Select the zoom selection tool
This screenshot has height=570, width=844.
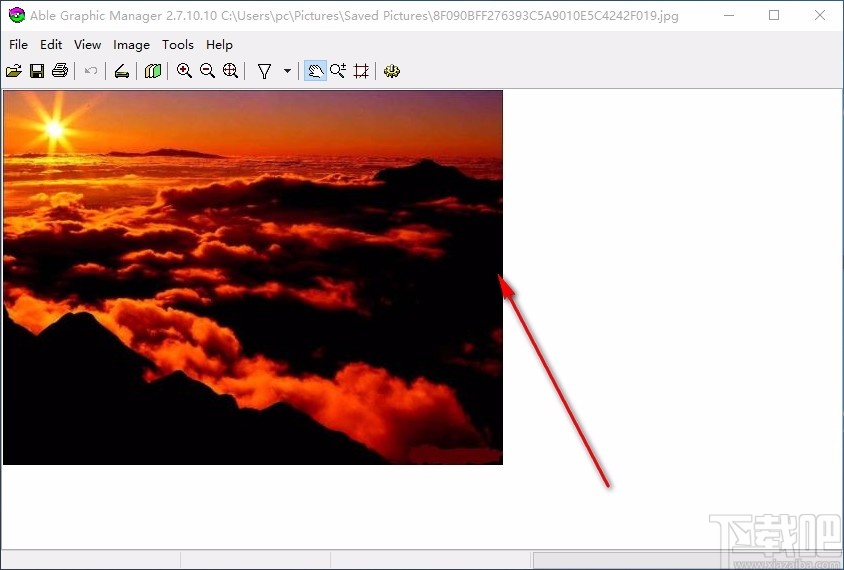338,71
